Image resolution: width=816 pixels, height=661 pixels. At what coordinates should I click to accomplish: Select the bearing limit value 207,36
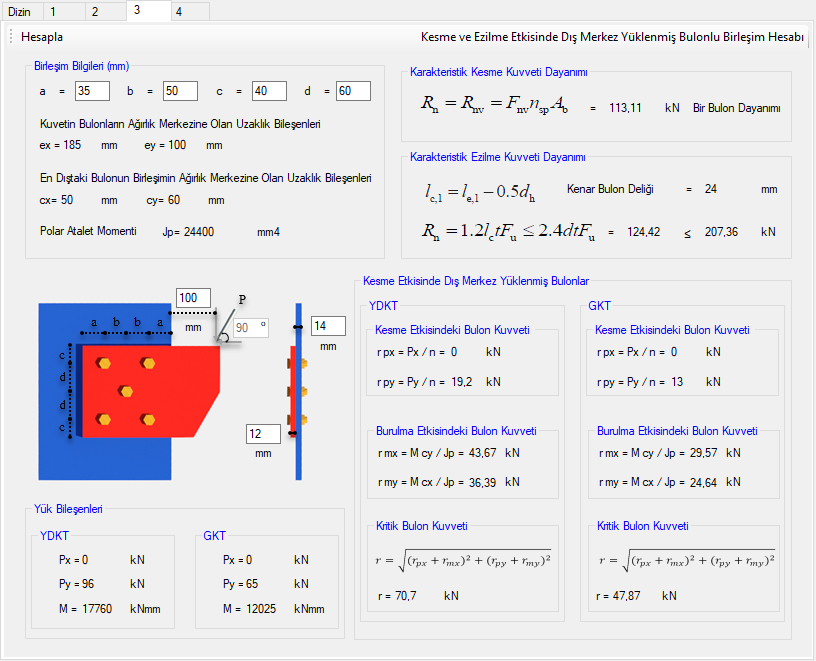coord(721,232)
